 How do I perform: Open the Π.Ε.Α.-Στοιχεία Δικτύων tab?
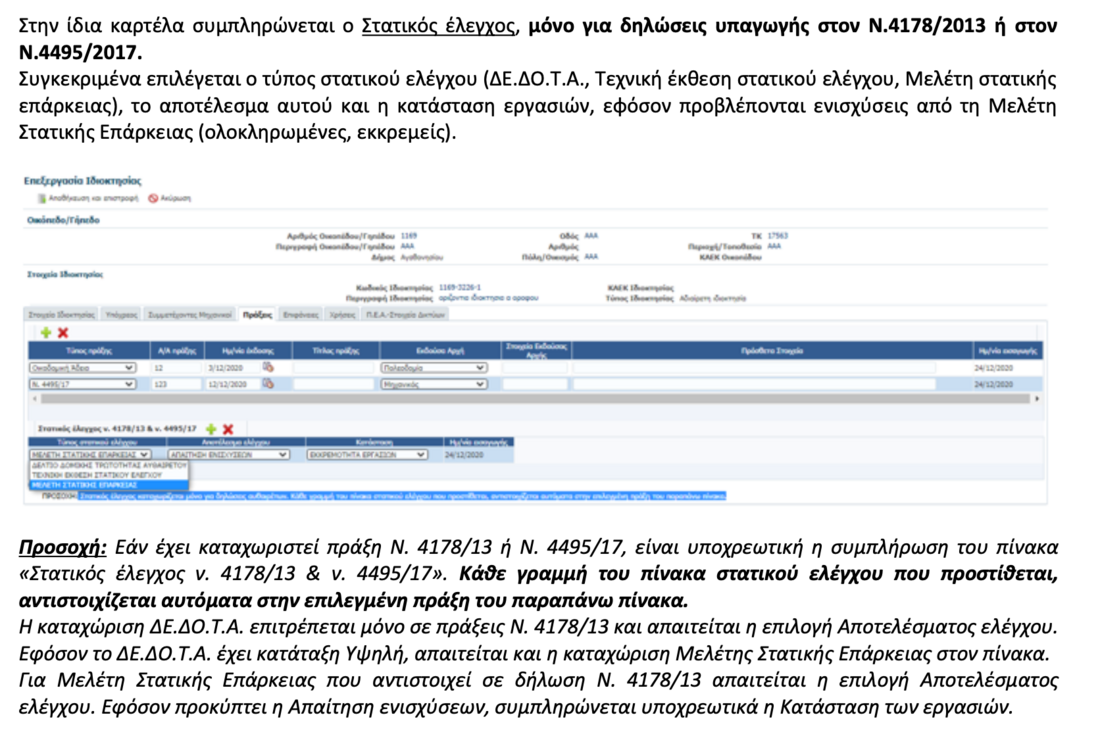coord(408,314)
